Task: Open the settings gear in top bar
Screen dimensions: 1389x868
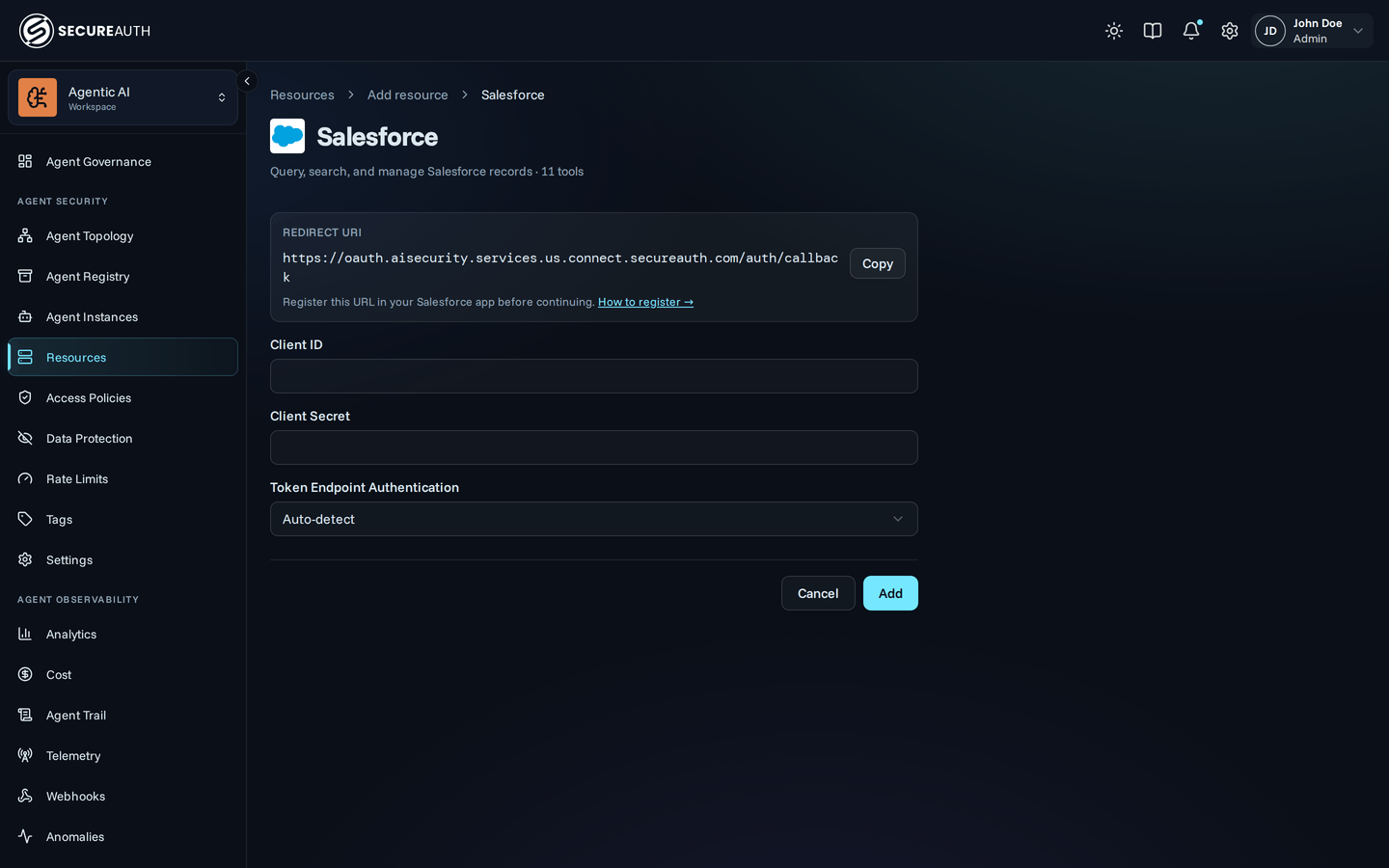Action: click(x=1230, y=31)
